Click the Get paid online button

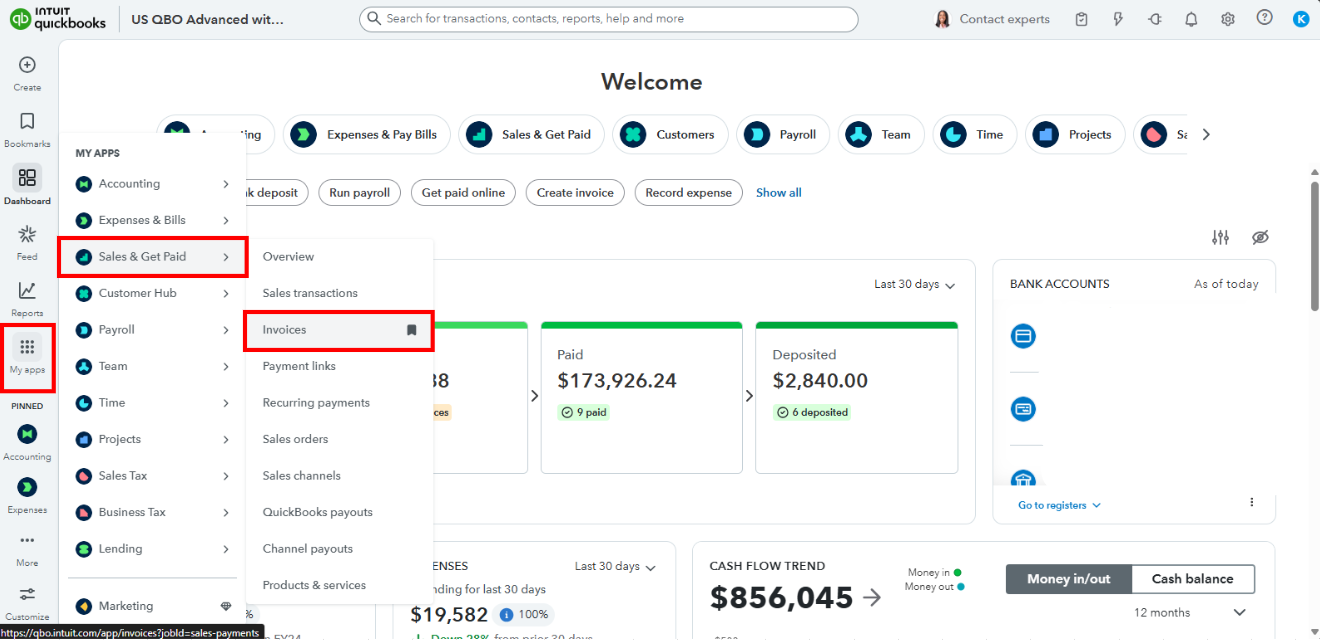[463, 193]
